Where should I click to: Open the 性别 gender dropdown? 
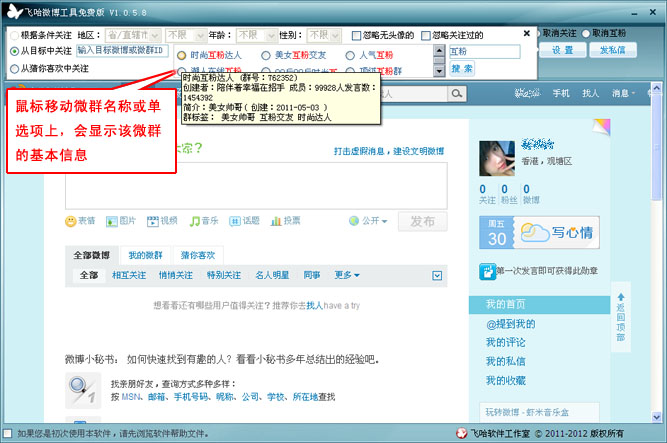click(325, 35)
